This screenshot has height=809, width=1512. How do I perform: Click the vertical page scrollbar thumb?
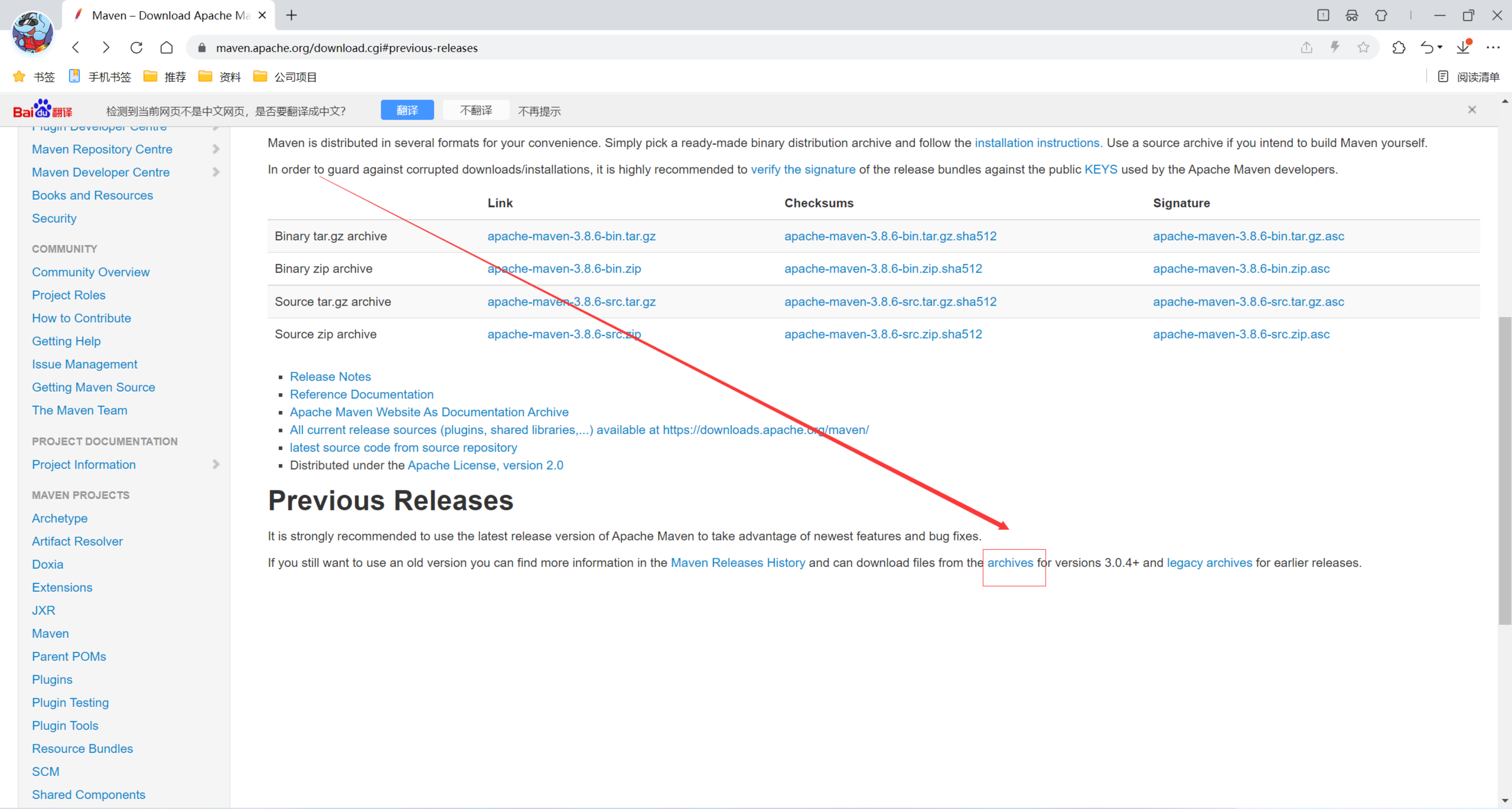pyautogui.click(x=1505, y=470)
